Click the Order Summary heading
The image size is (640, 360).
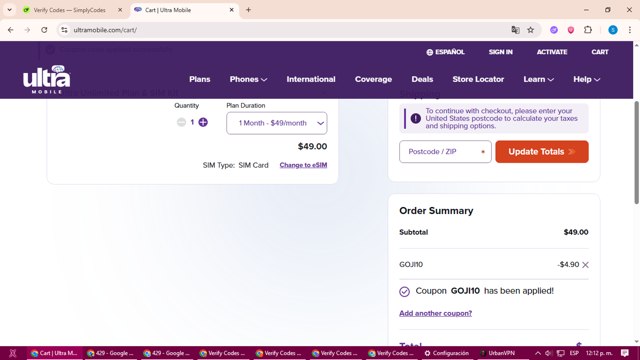click(x=436, y=211)
